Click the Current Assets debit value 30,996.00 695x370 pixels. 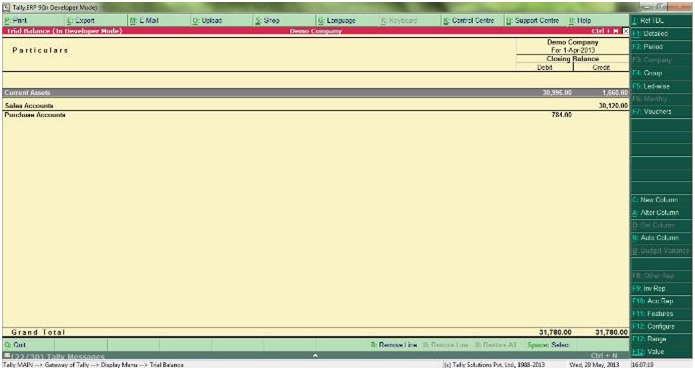[557, 93]
